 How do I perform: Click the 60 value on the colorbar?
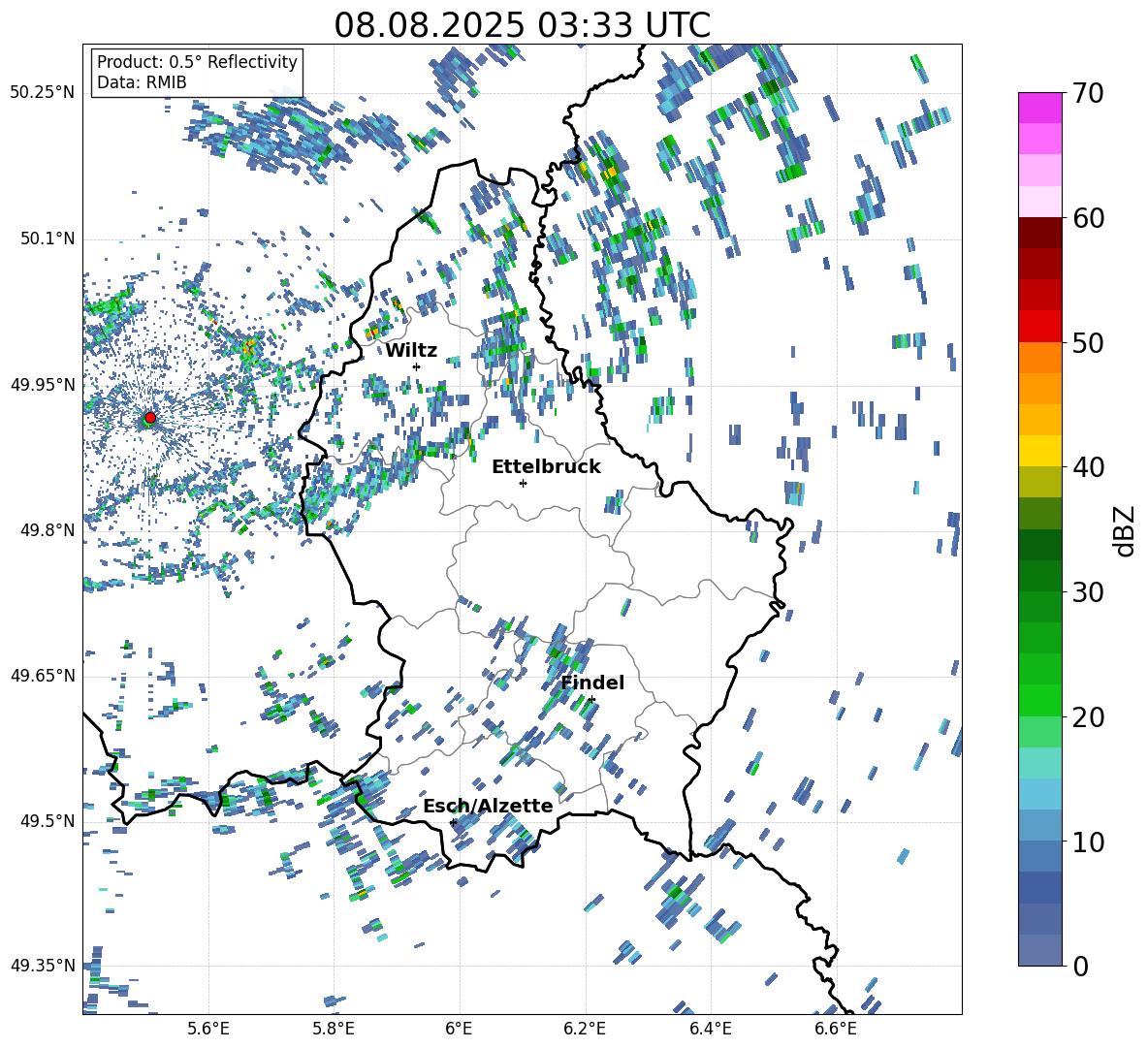click(1087, 218)
